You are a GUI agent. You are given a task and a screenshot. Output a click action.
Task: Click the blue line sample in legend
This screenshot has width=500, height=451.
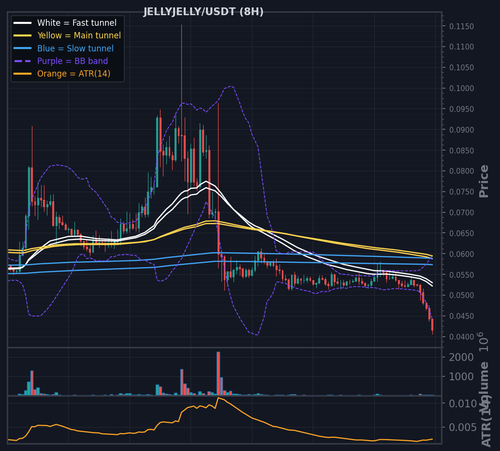pos(23,48)
